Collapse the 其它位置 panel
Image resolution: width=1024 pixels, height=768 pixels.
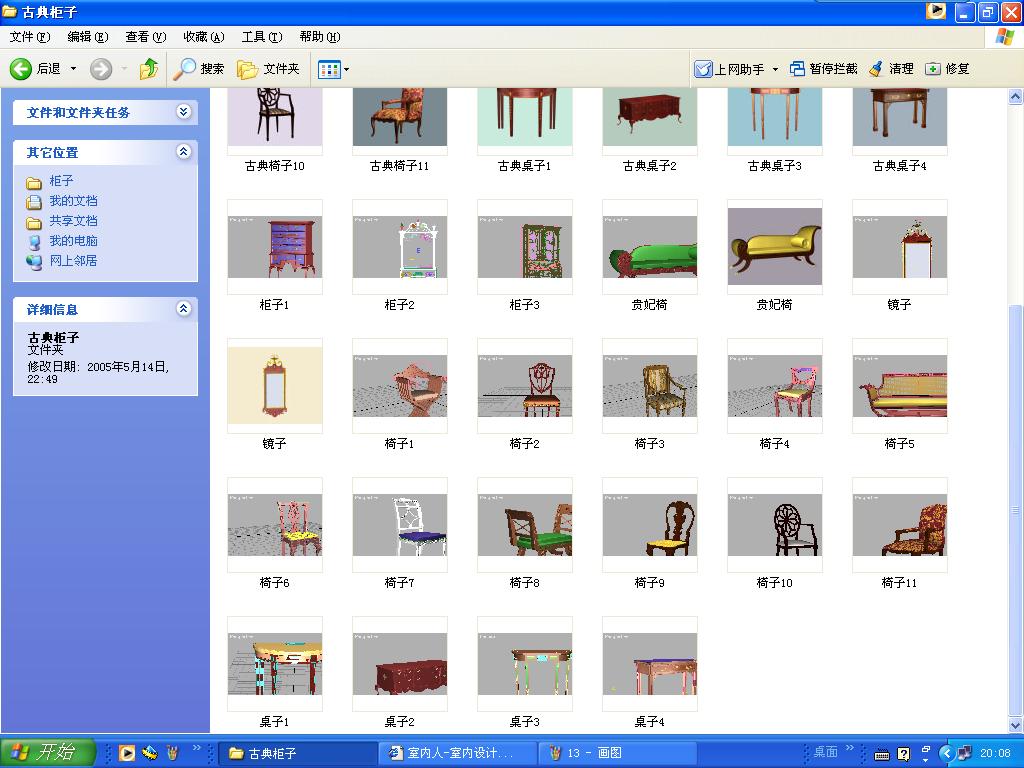tap(184, 152)
